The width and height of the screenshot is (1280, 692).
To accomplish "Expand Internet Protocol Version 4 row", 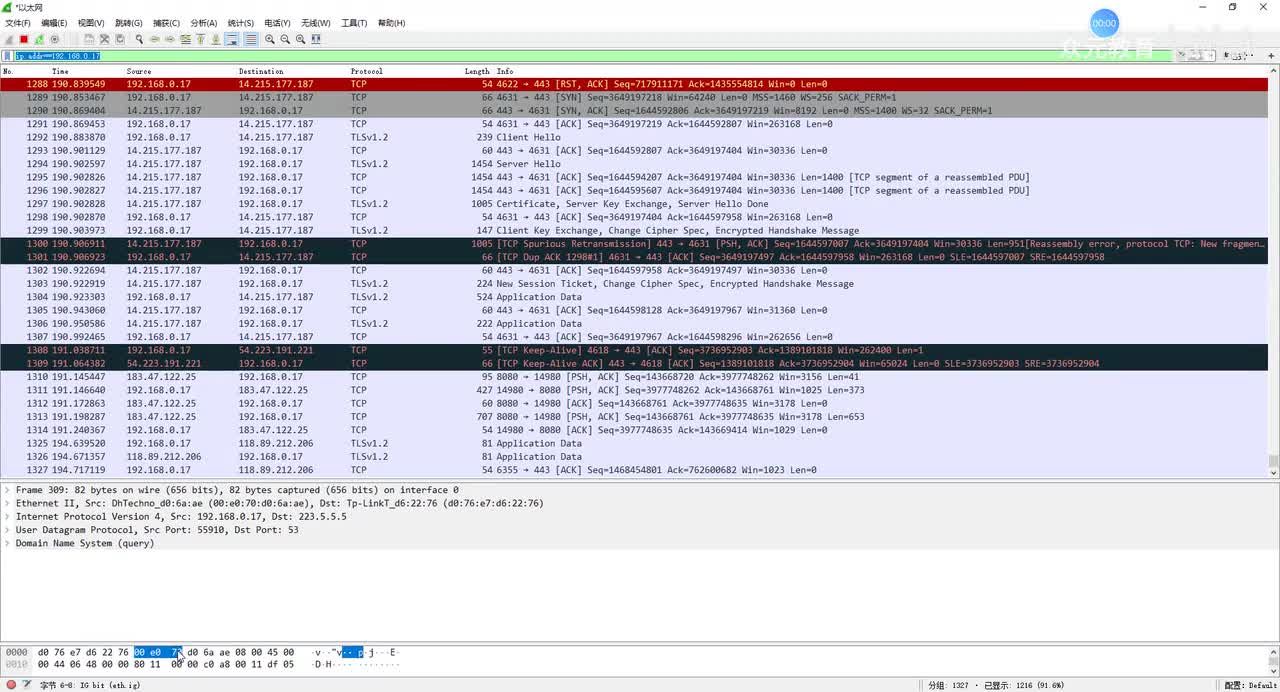I will click(8, 516).
